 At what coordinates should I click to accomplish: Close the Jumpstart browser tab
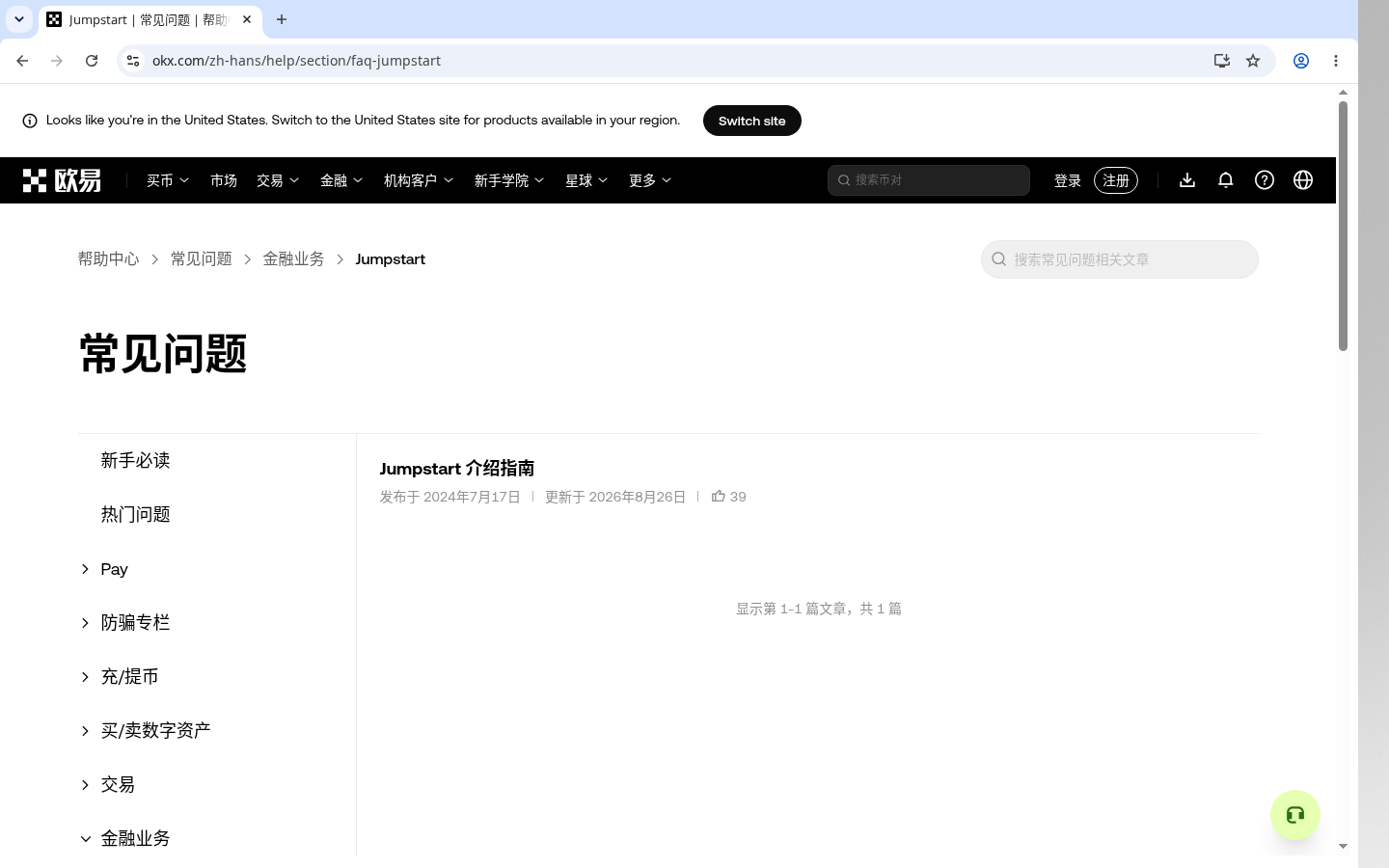(x=247, y=19)
